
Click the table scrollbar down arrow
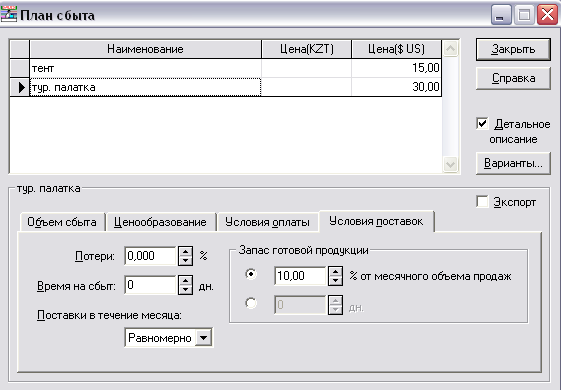(450, 165)
